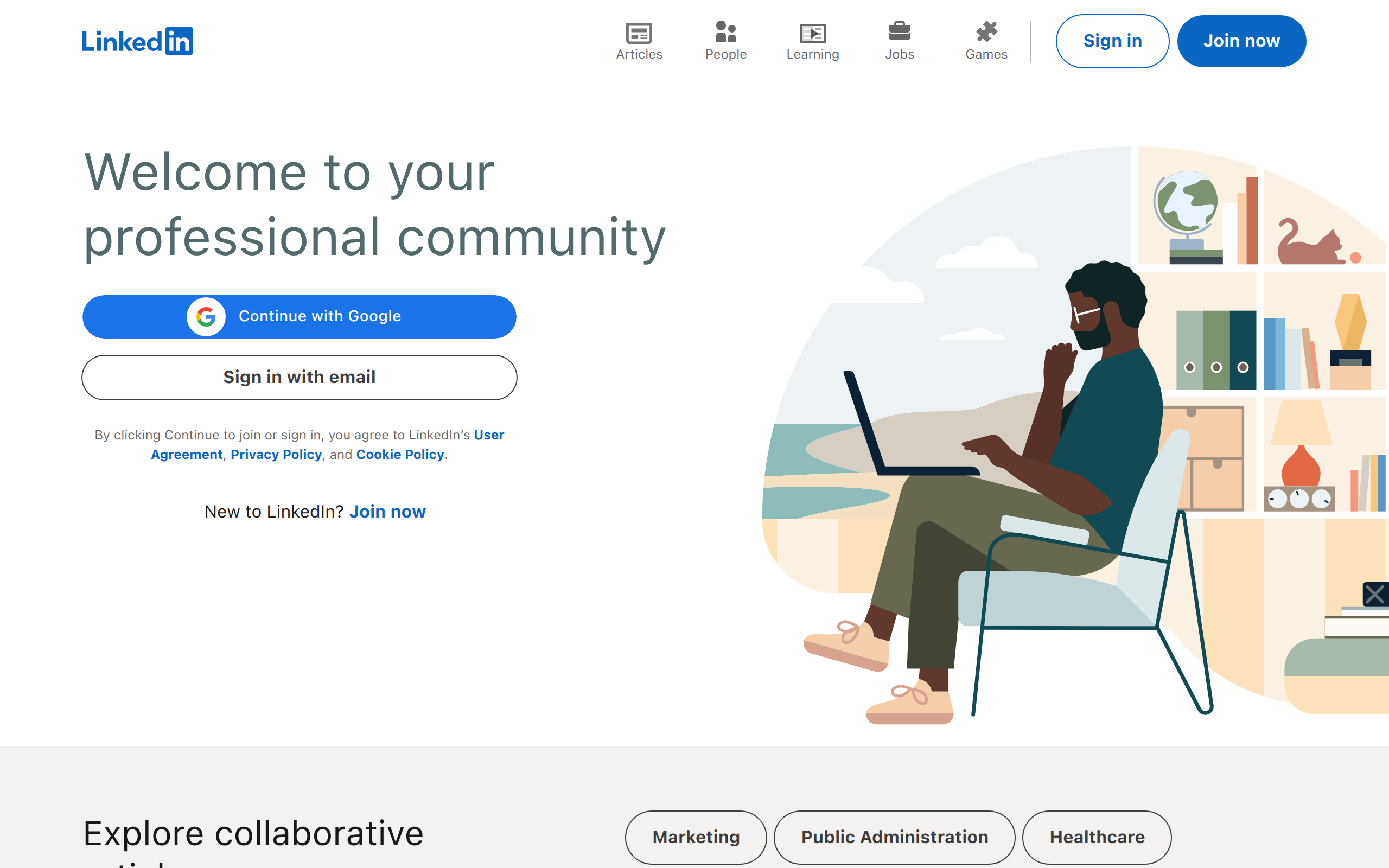
Task: Continue with Google
Action: 299,316
